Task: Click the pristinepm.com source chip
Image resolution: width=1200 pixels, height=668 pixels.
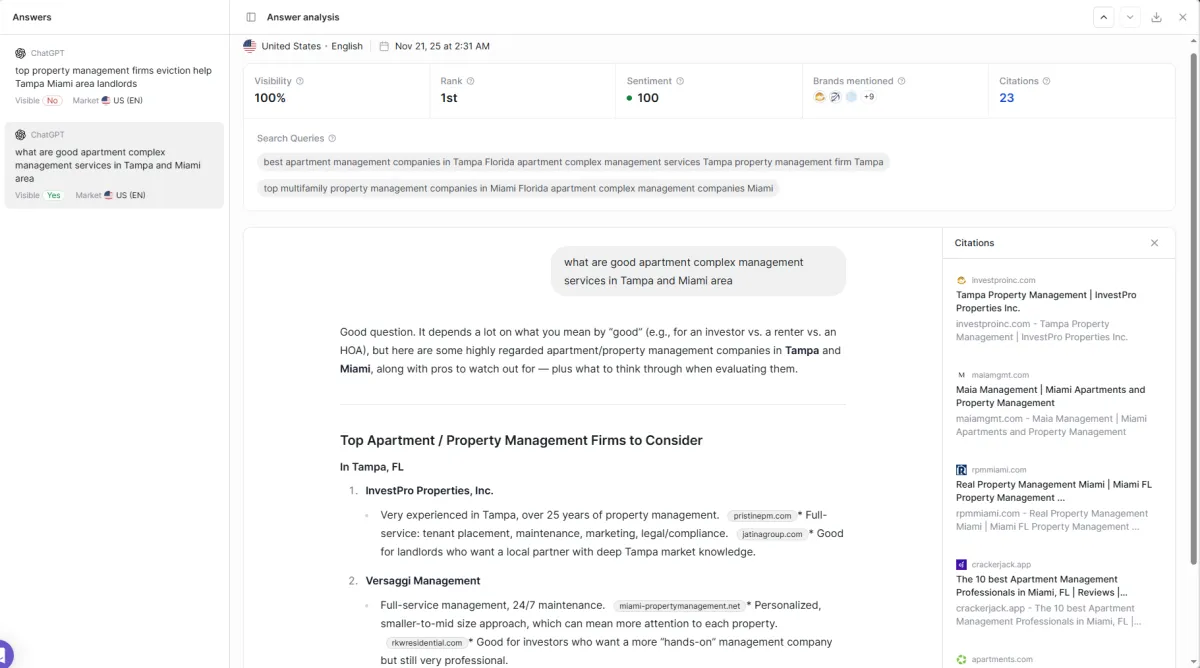Action: 762,516
